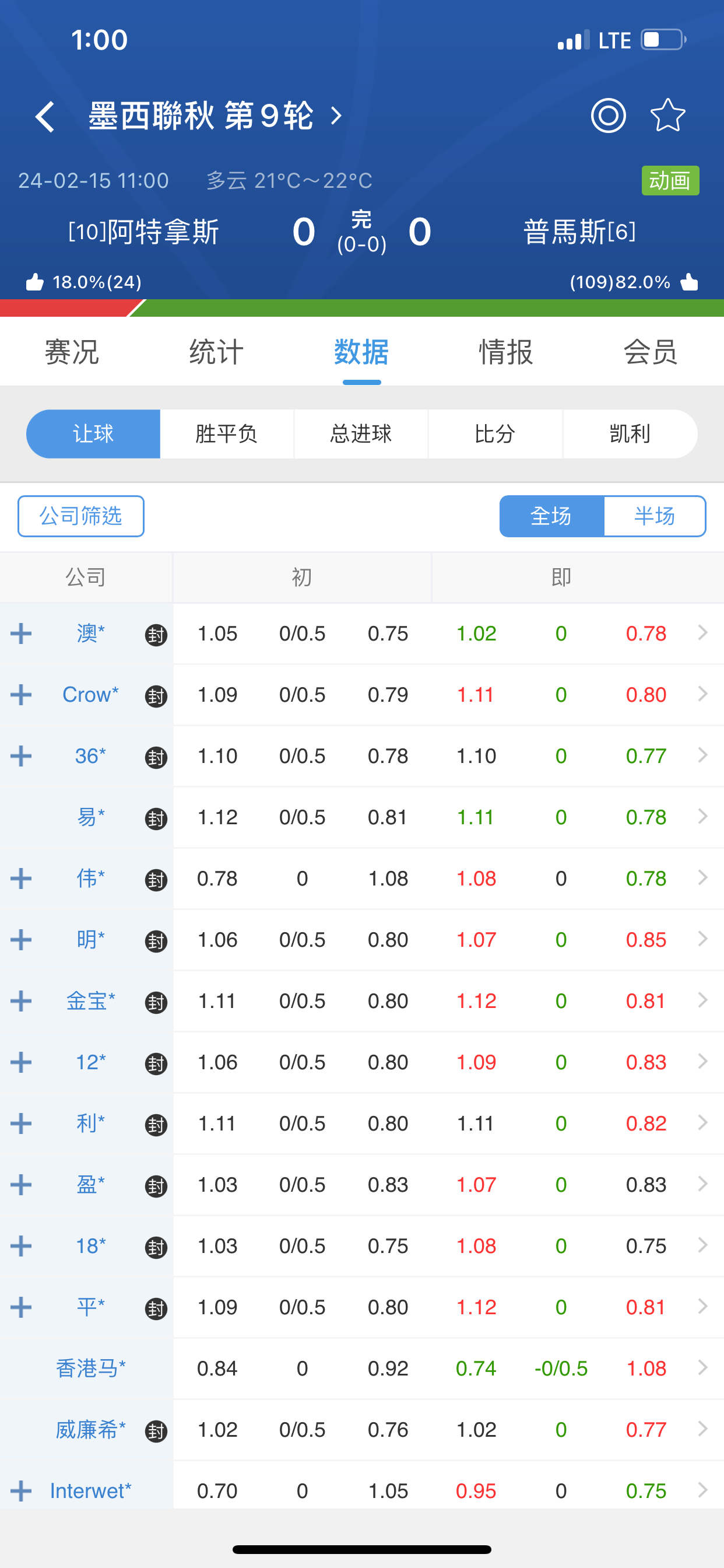
Task: Tap thumbs-up icon for 普馬斯
Action: click(x=688, y=282)
